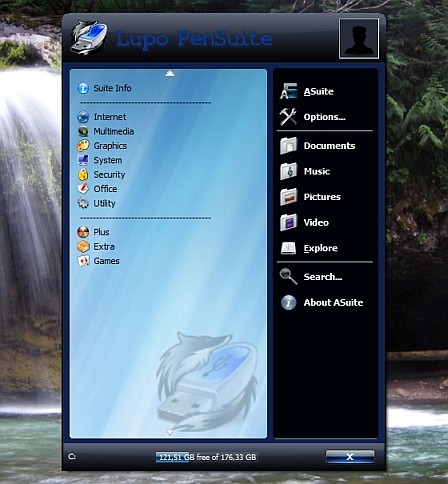448x484 pixels.
Task: Open the Utility gear icon
Action: point(83,203)
